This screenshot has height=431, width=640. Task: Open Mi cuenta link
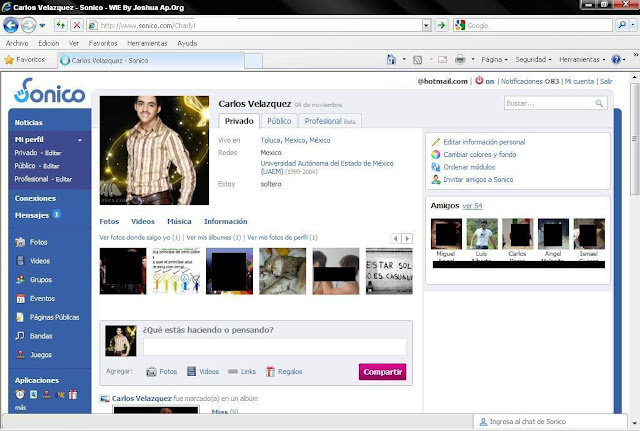[x=579, y=81]
